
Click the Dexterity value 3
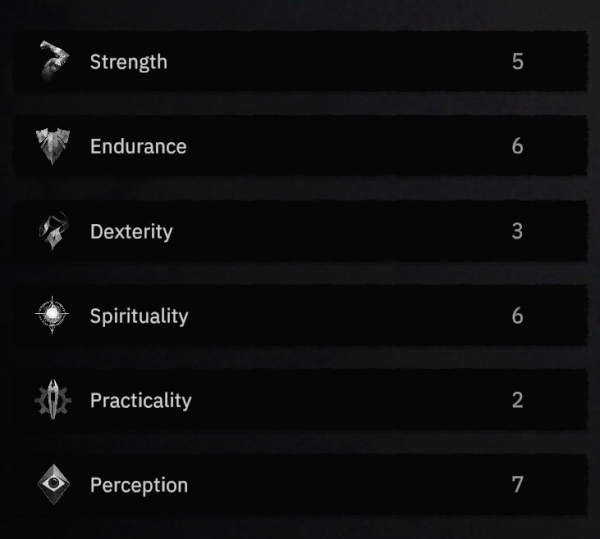pyautogui.click(x=517, y=231)
